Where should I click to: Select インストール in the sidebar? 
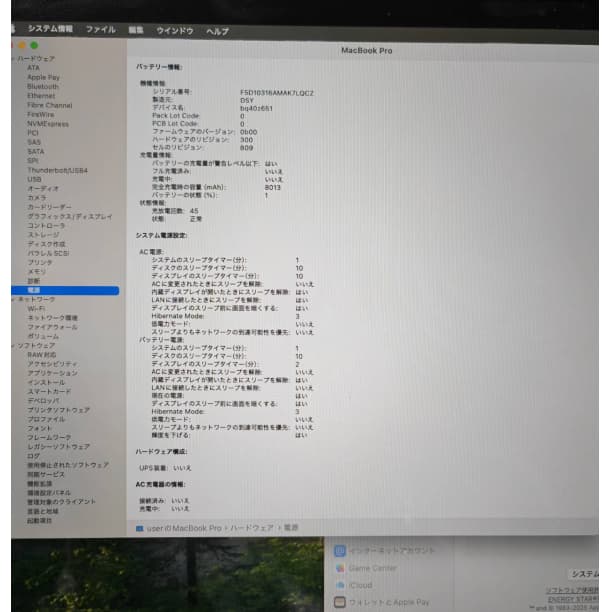46,383
